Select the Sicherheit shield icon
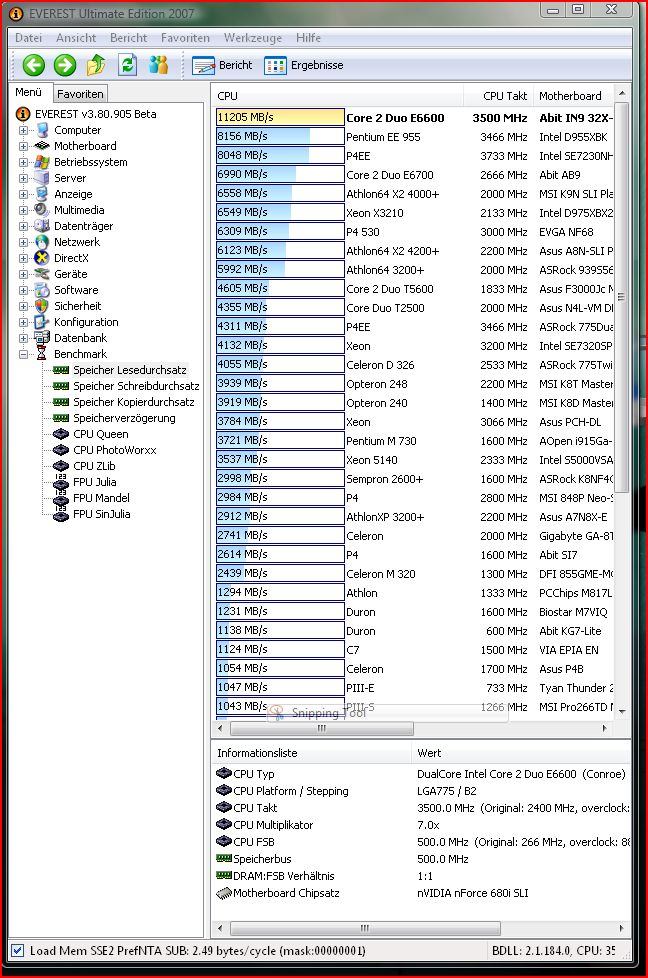Screen dimensions: 648x978 click(42, 306)
